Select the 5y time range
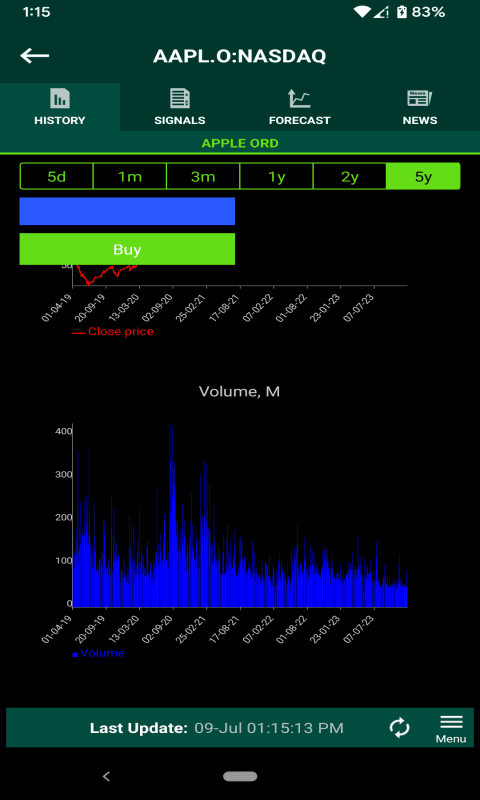Screen dimensions: 480x800 (423, 177)
